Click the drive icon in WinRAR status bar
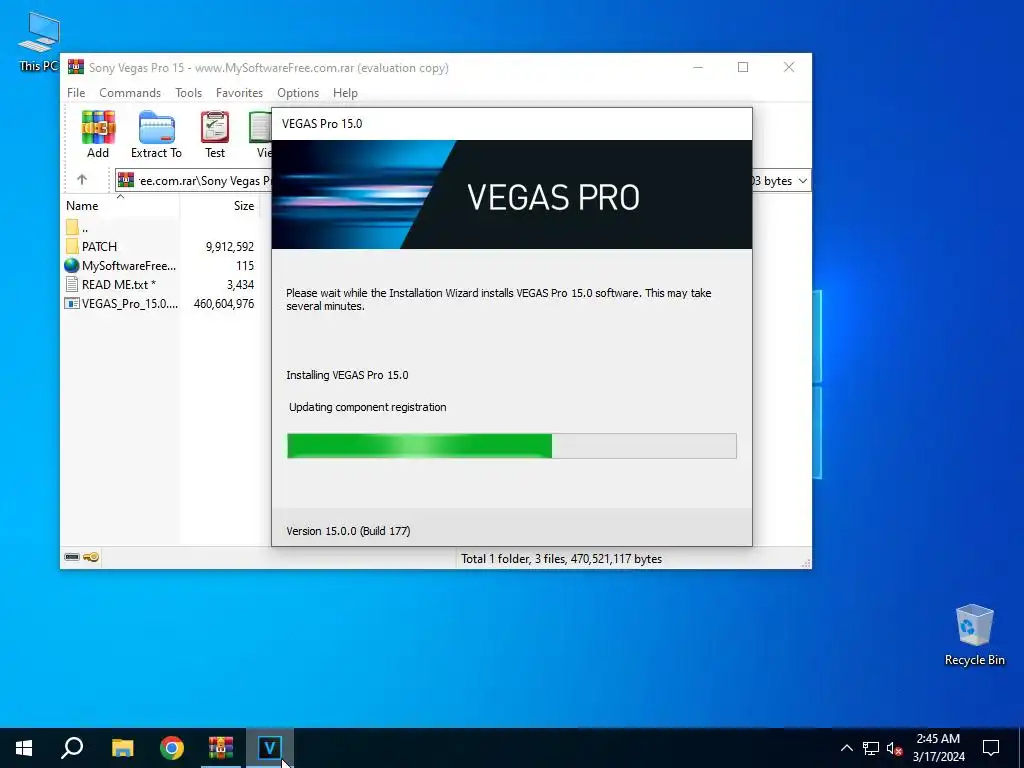Screen dimensions: 1024x768 [72, 557]
